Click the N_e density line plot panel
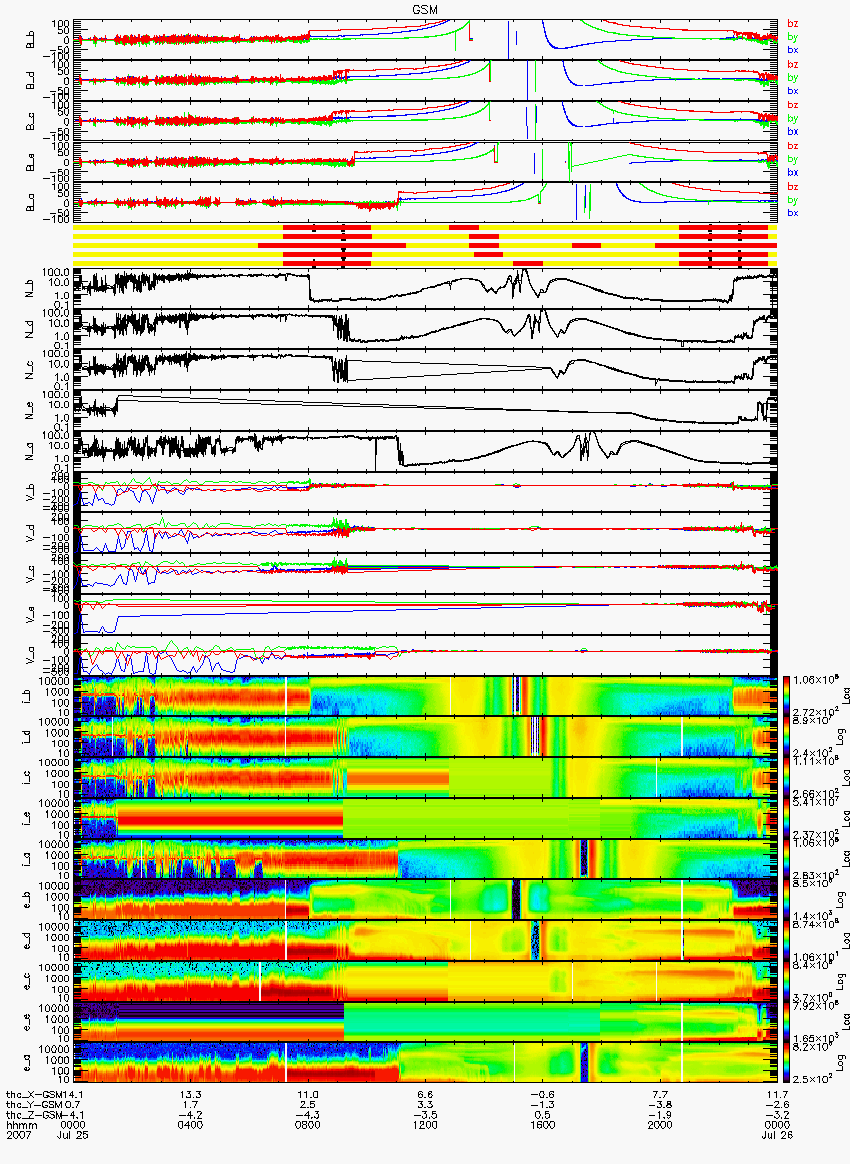This screenshot has height=1164, width=850. click(x=425, y=410)
